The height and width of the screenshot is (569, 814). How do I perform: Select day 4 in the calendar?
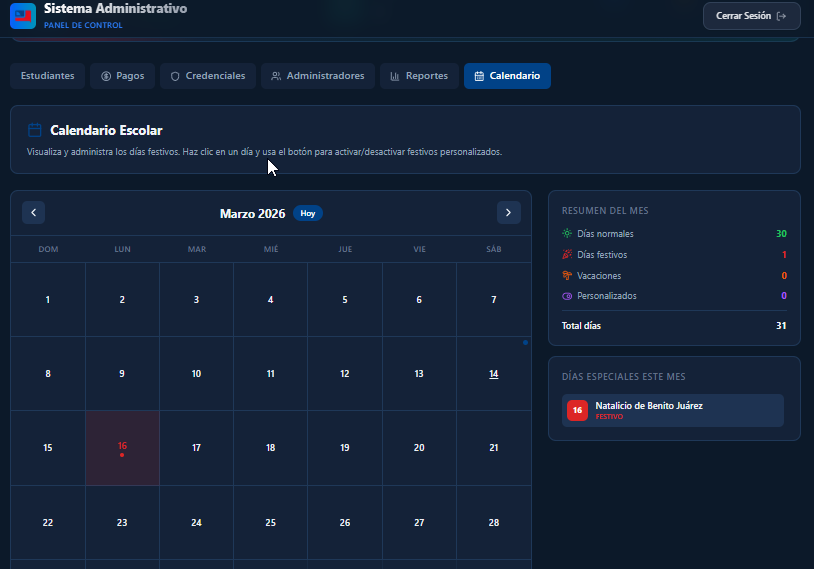point(270,300)
